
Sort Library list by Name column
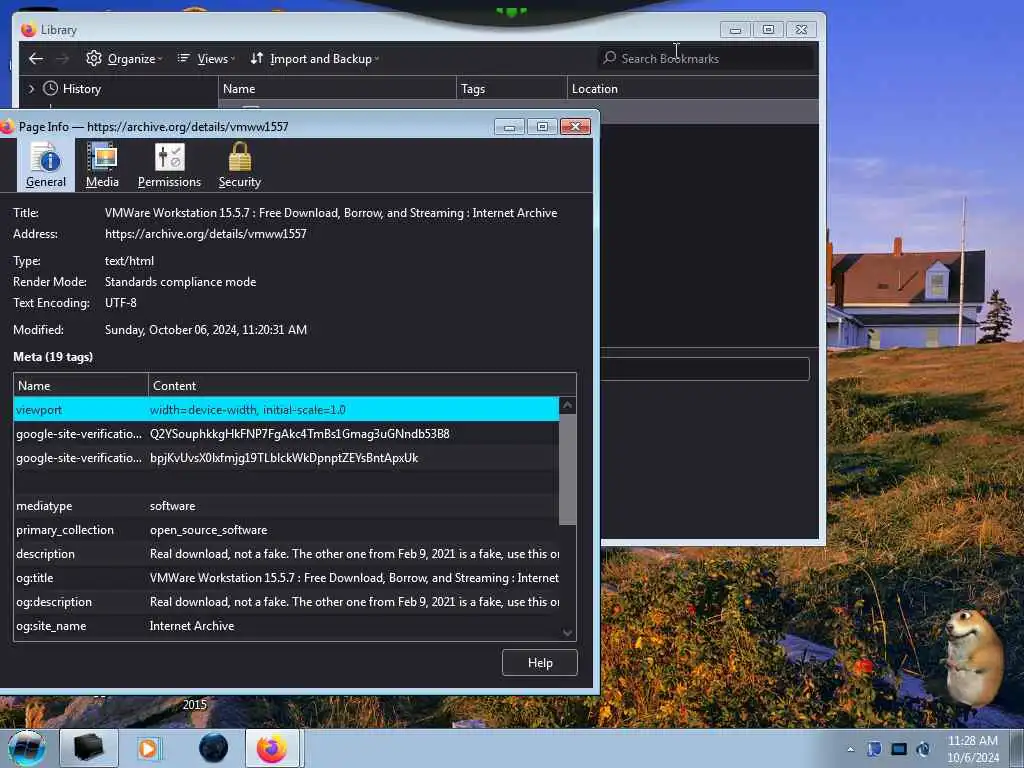(x=337, y=88)
